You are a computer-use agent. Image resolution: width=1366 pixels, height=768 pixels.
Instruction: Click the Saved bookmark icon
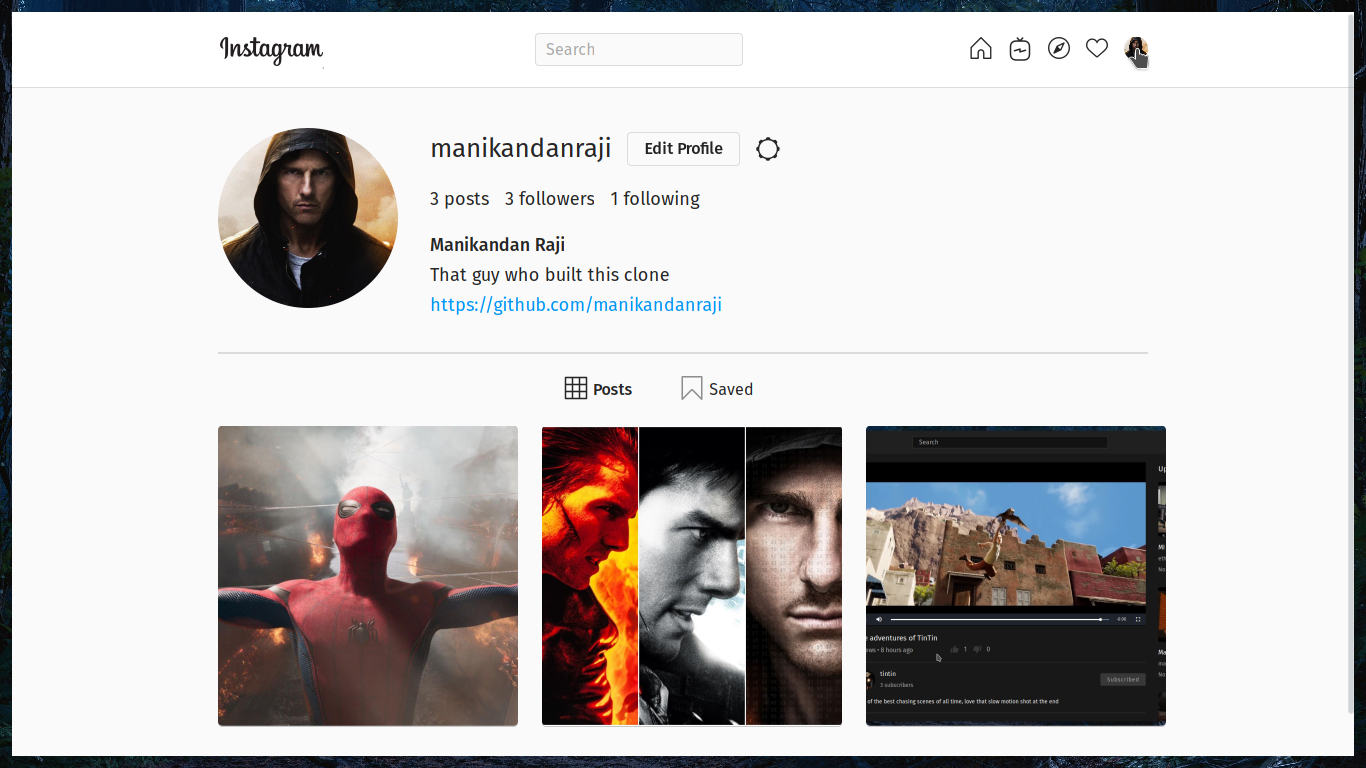(692, 389)
